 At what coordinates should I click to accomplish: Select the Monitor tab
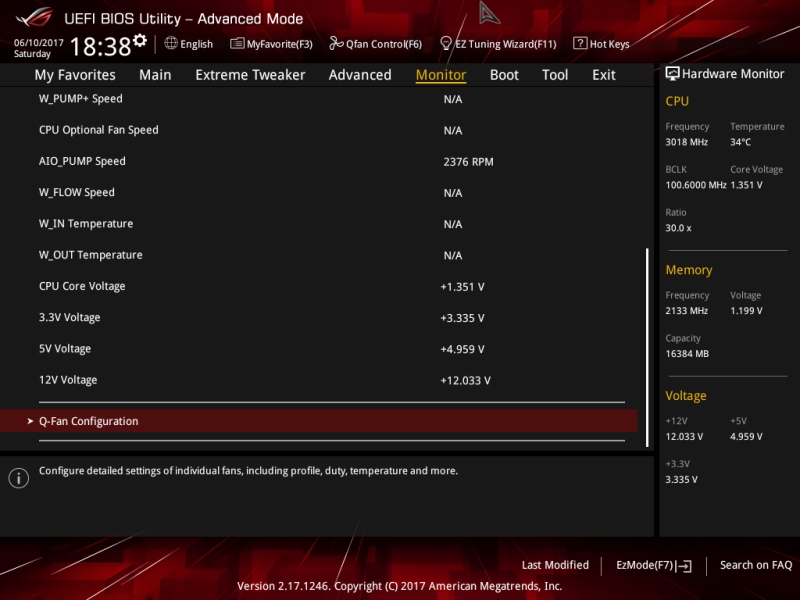(x=441, y=75)
